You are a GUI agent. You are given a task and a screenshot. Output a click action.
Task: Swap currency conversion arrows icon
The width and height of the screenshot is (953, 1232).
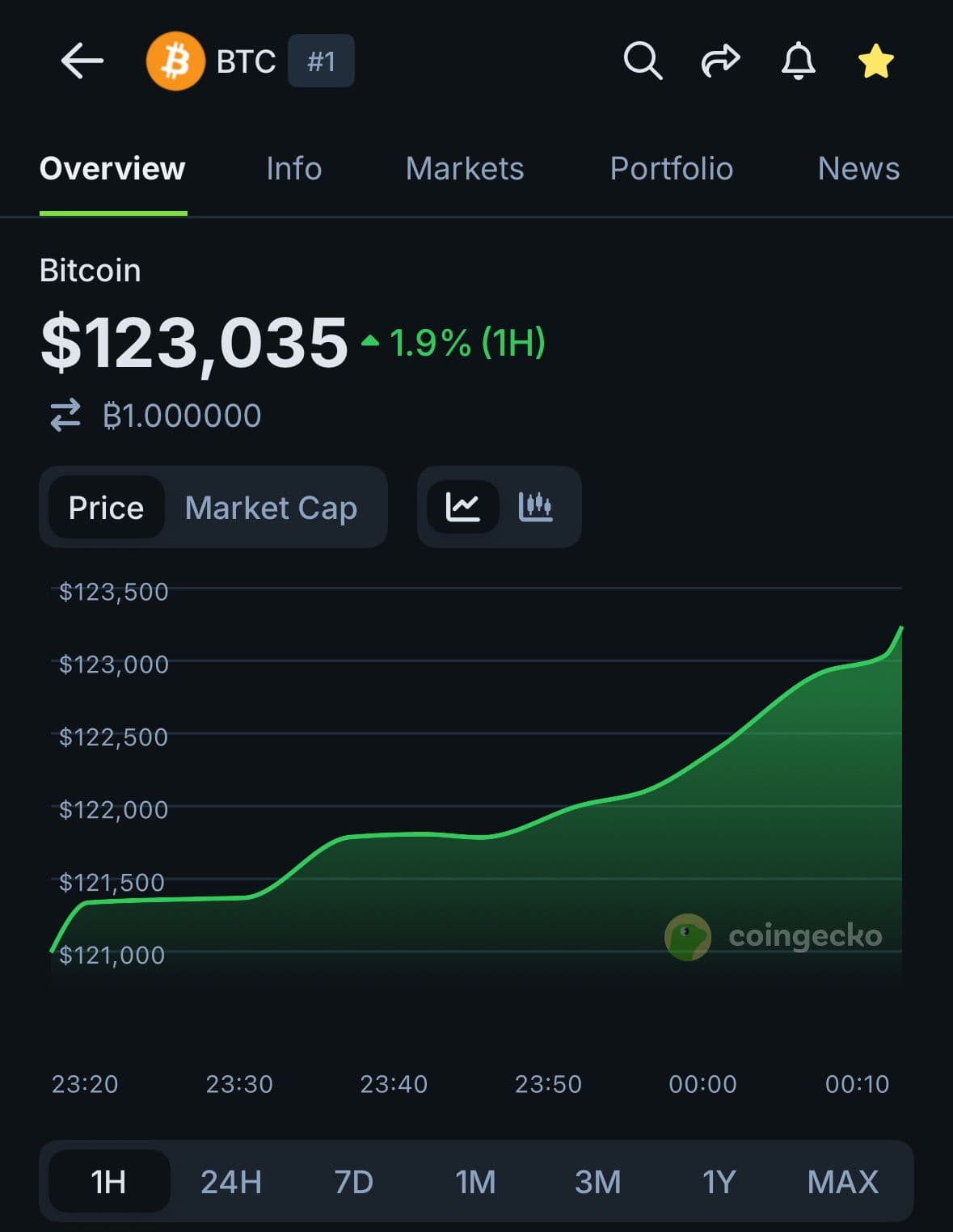coord(65,415)
